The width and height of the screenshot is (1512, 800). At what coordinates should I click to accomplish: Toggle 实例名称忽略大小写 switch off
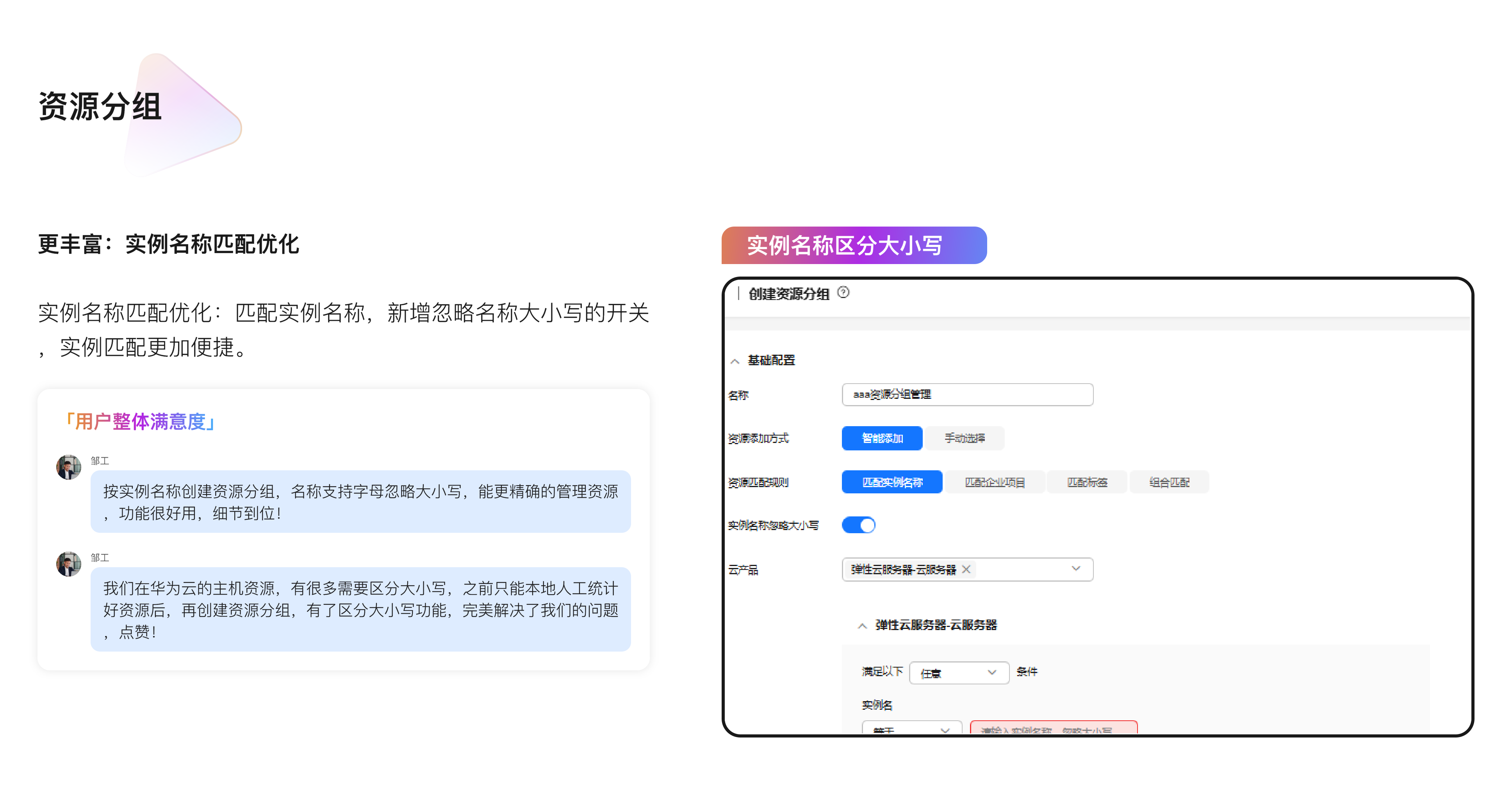point(858,525)
